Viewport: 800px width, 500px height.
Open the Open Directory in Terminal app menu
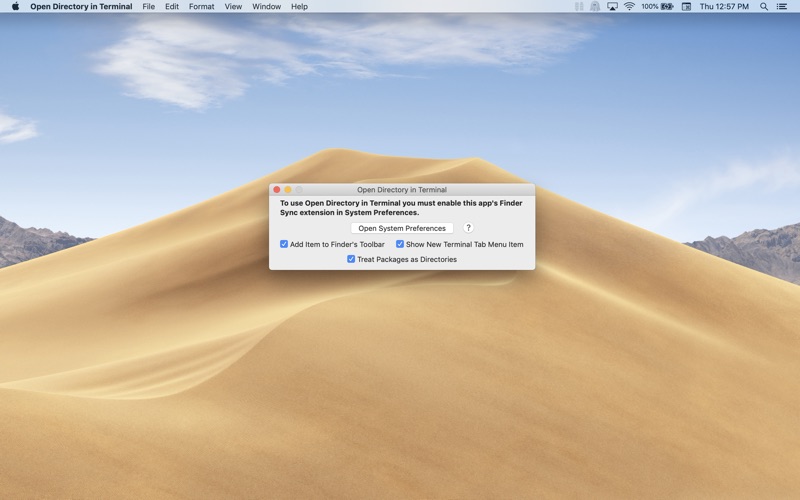coord(81,7)
